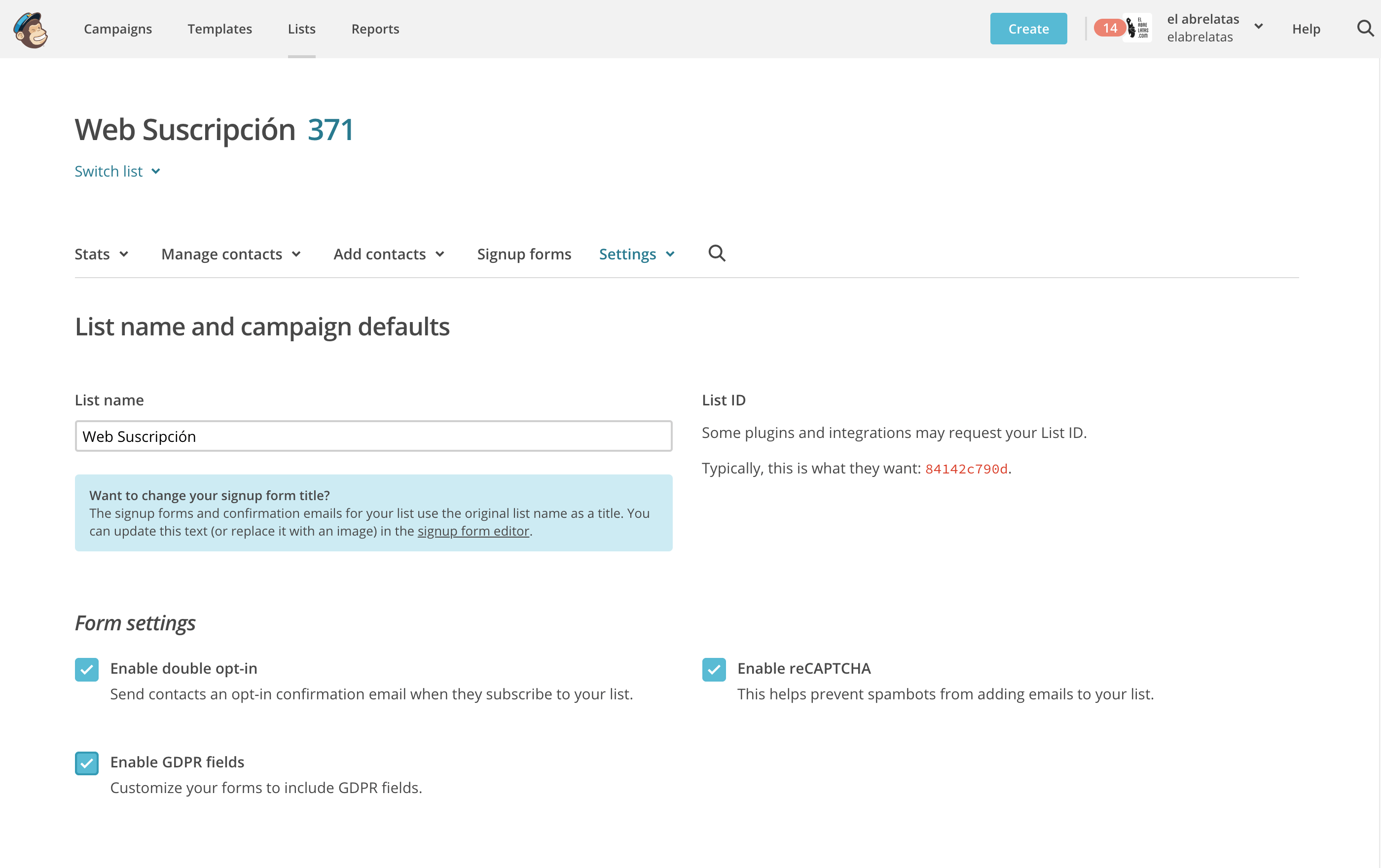Open the 14 notifications badge
Screen dimensions: 1381x868
[1109, 28]
